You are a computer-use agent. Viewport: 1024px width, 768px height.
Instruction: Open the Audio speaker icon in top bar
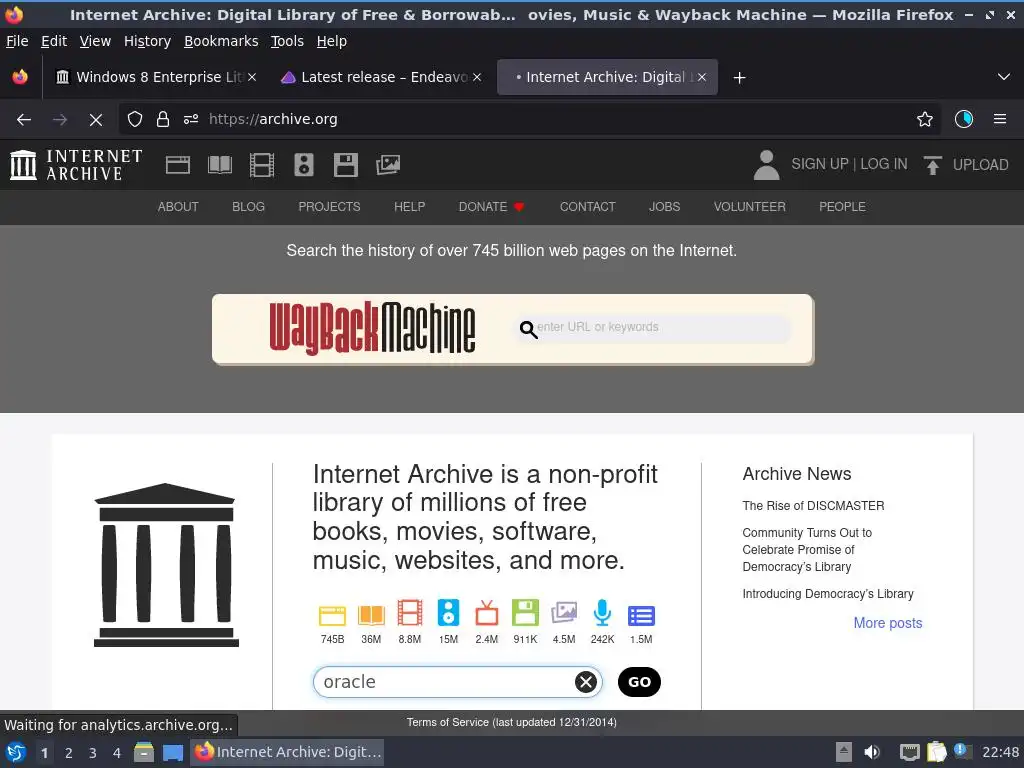coord(304,165)
